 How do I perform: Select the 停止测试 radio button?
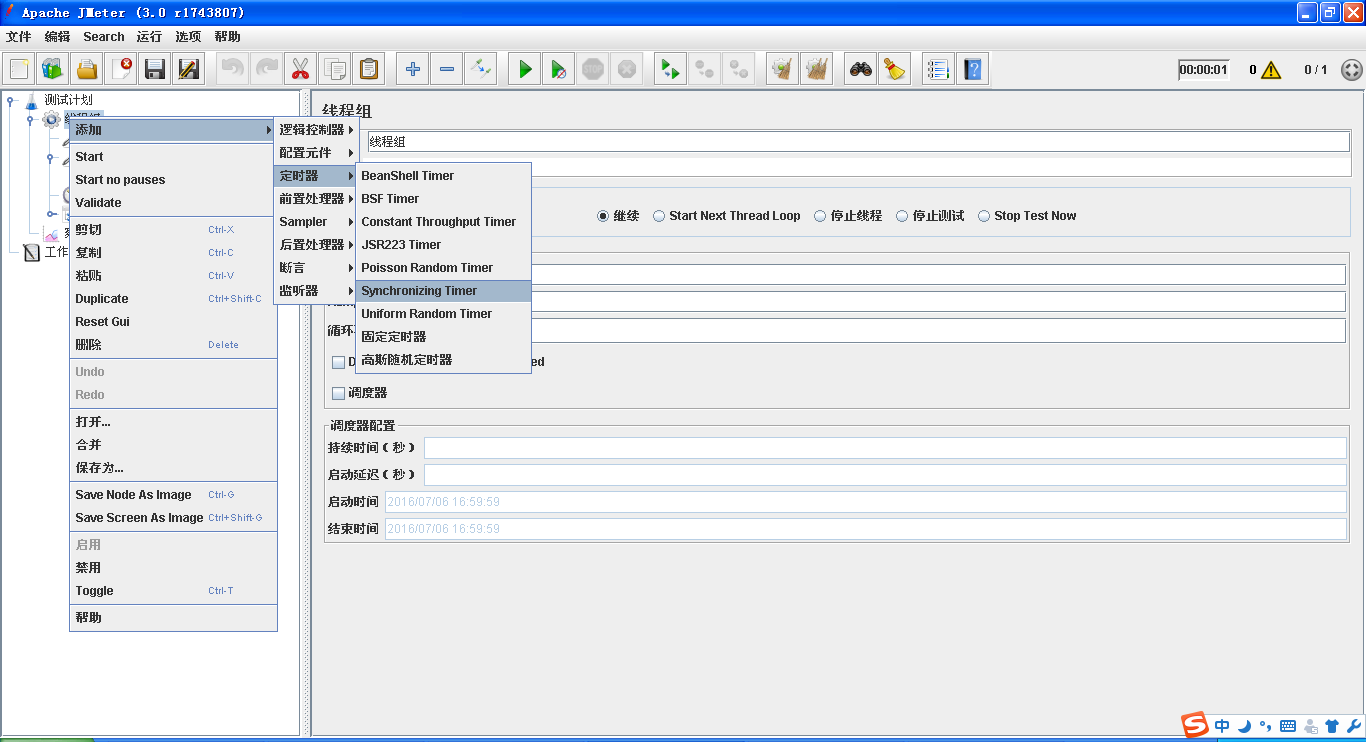[902, 216]
